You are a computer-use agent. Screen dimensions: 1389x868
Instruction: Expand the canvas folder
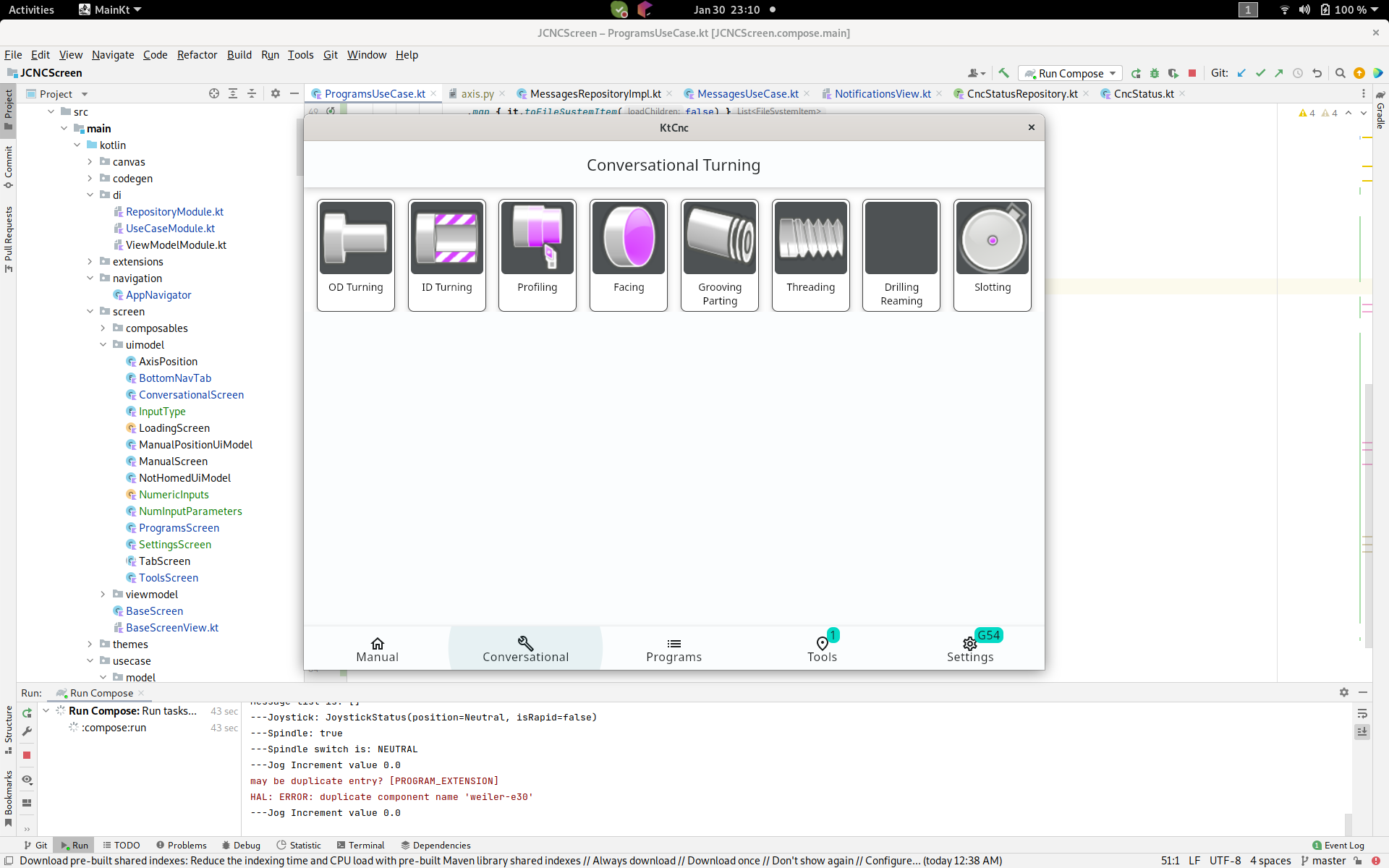pyautogui.click(x=90, y=162)
